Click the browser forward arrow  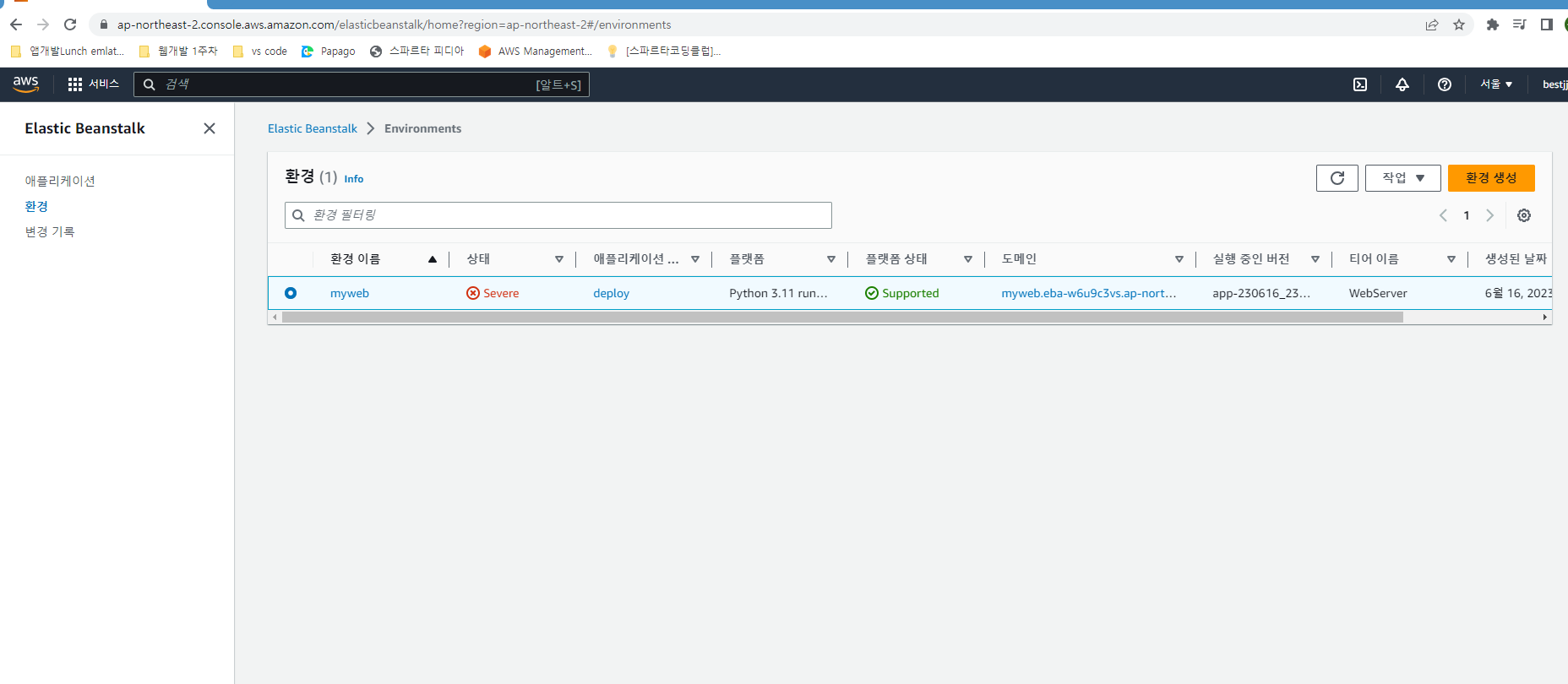coord(43,24)
